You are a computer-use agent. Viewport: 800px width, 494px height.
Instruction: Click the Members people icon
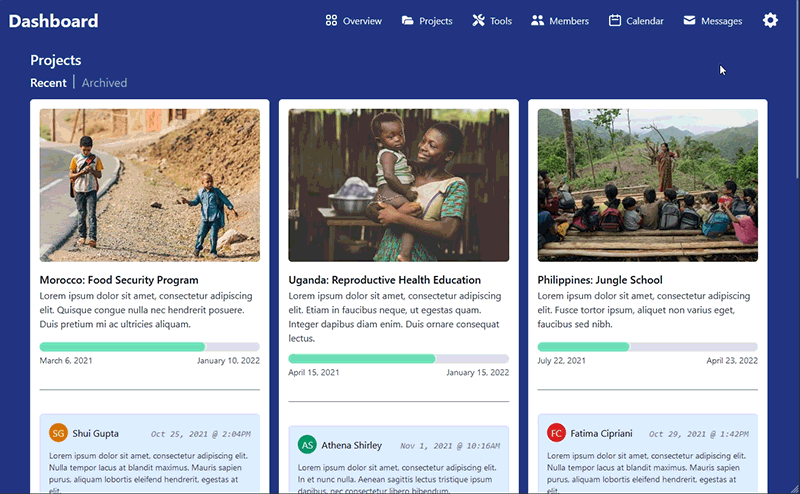tap(537, 21)
